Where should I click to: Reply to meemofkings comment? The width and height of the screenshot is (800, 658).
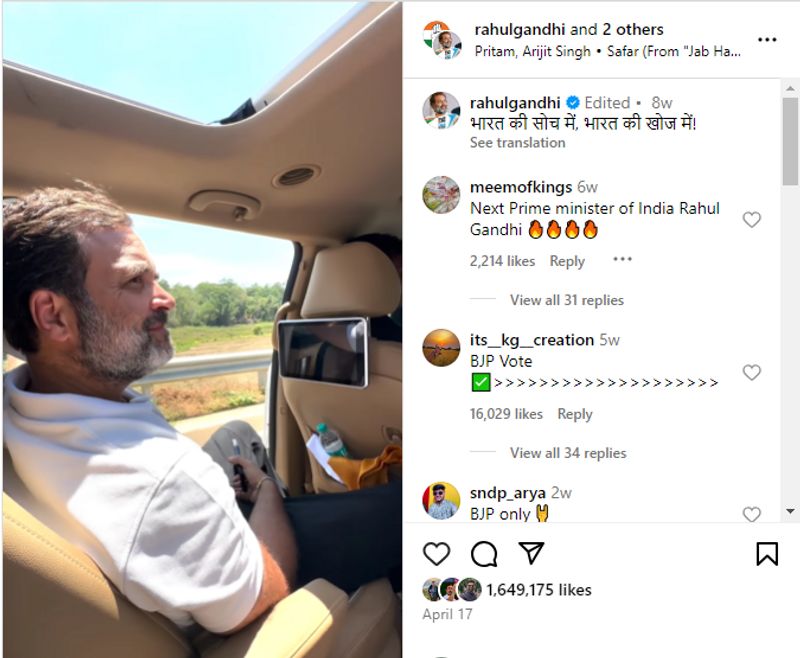tap(567, 261)
